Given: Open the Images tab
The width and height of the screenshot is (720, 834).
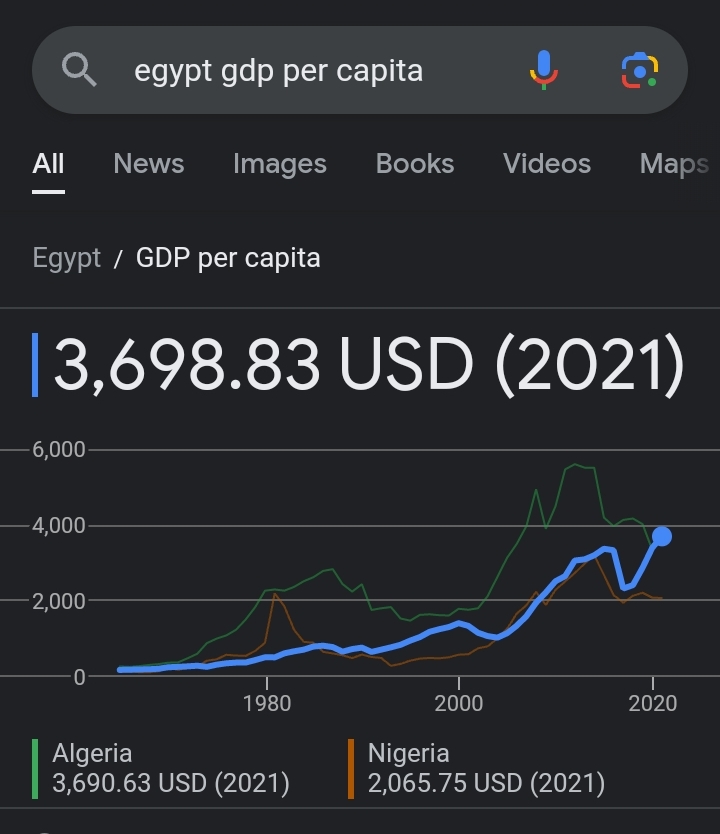Looking at the screenshot, I should 280,164.
